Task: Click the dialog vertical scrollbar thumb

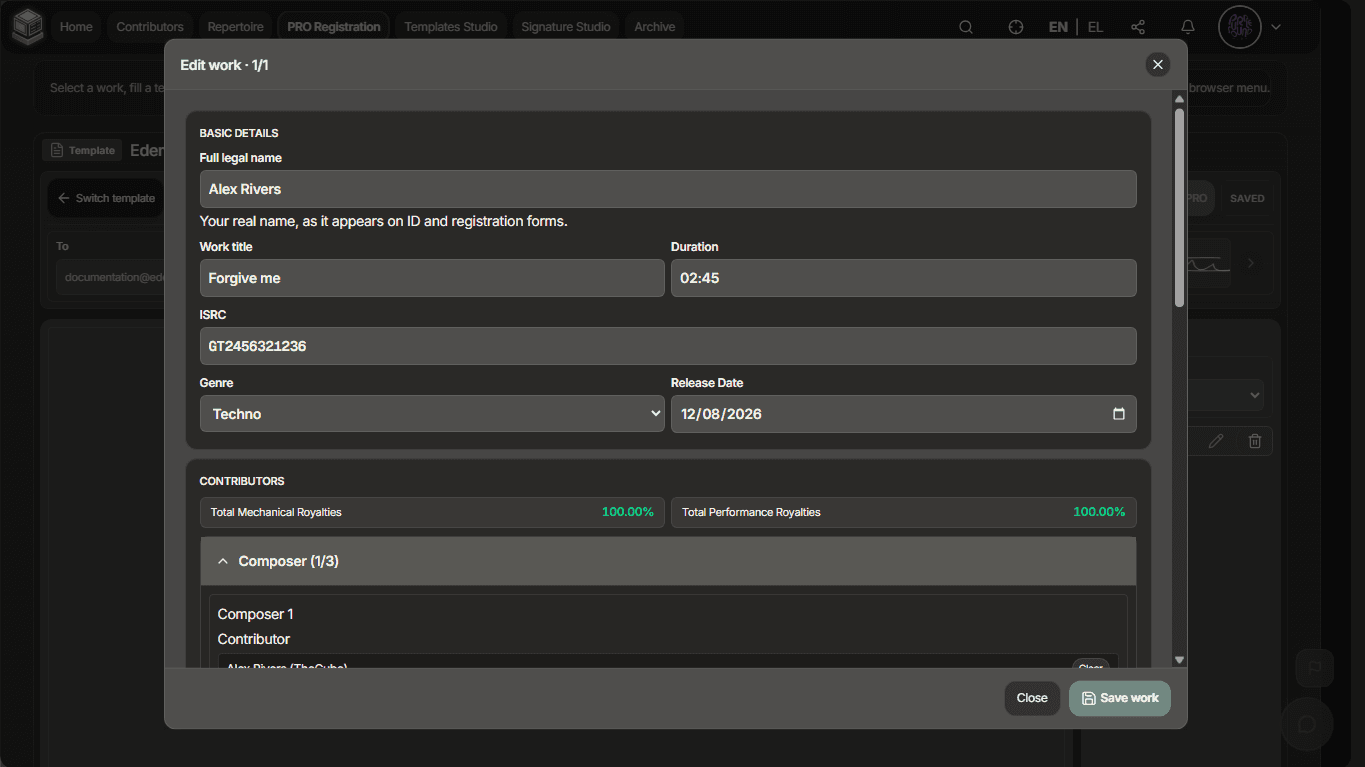Action: point(1179,207)
